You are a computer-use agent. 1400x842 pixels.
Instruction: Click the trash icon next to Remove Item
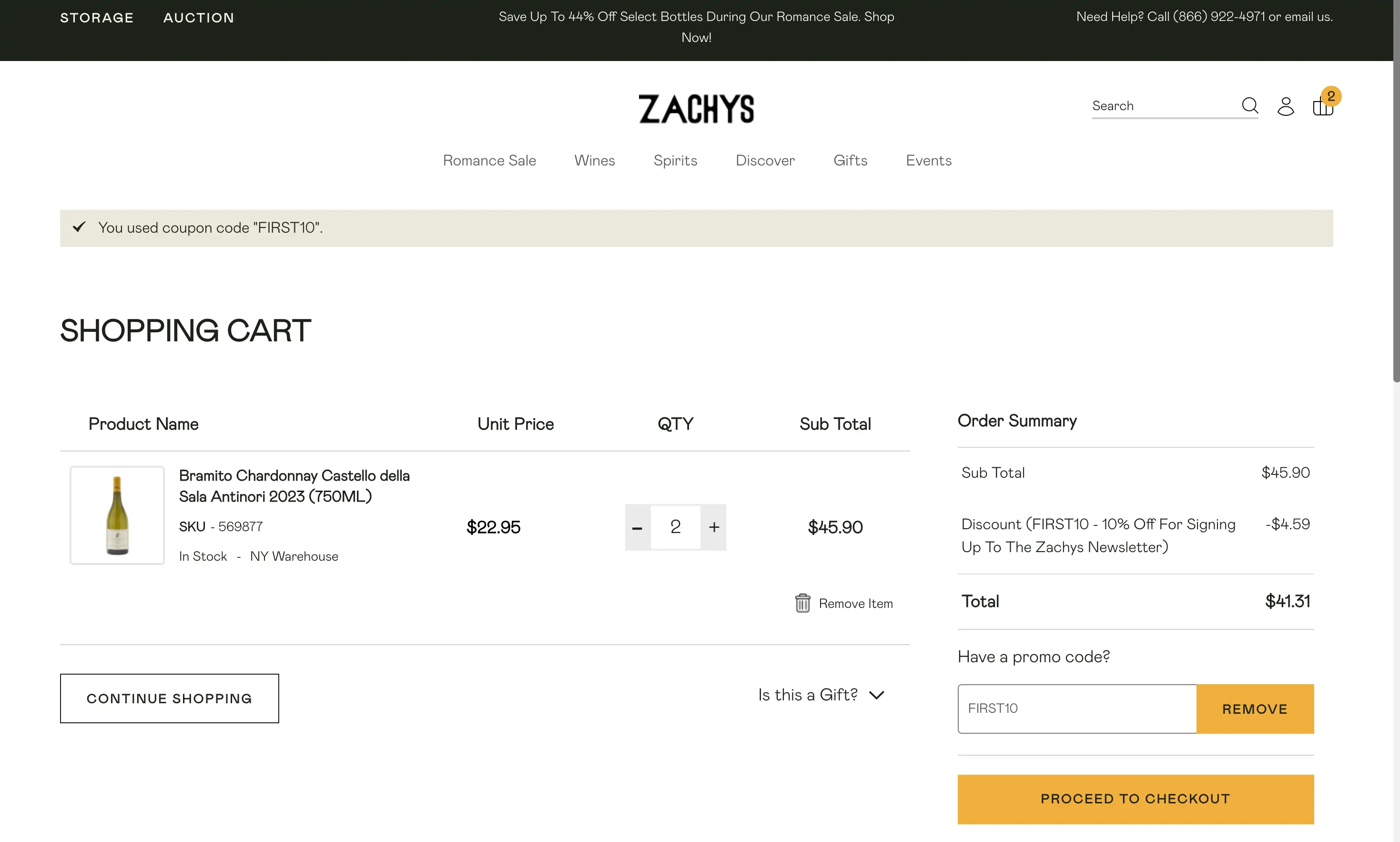pyautogui.click(x=802, y=603)
